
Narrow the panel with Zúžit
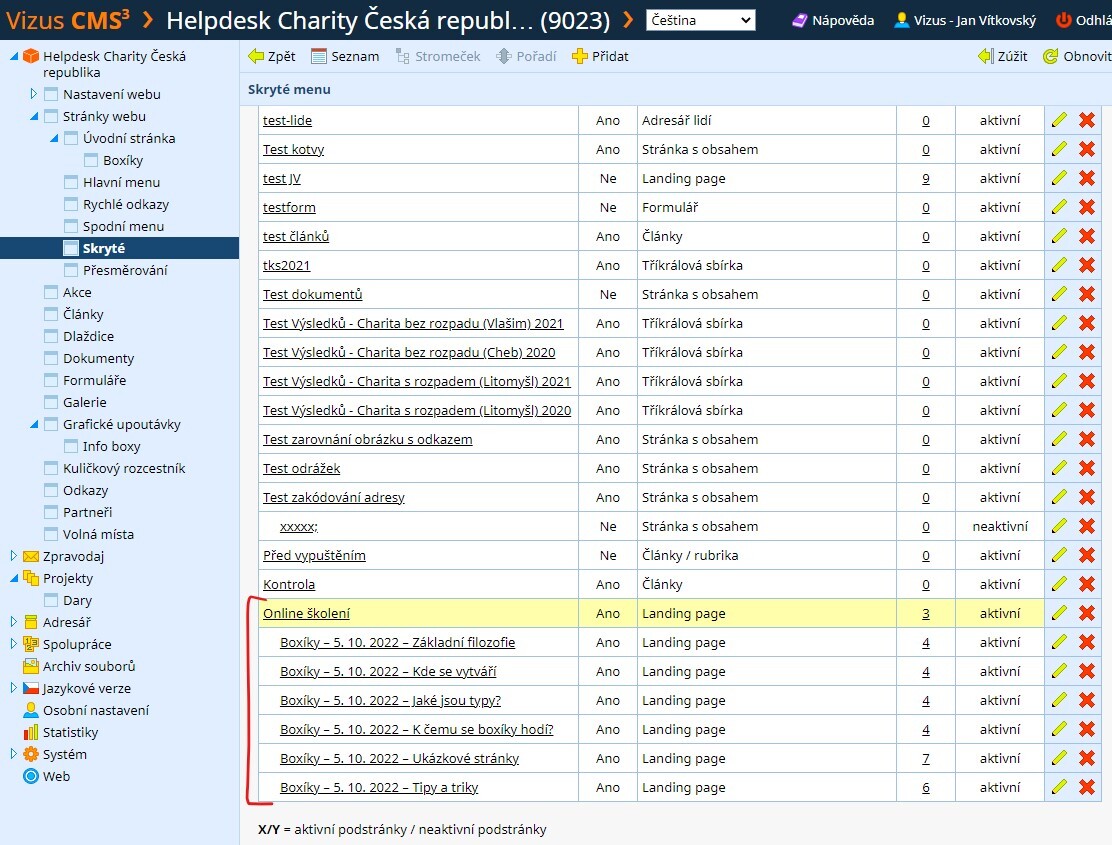point(1002,56)
